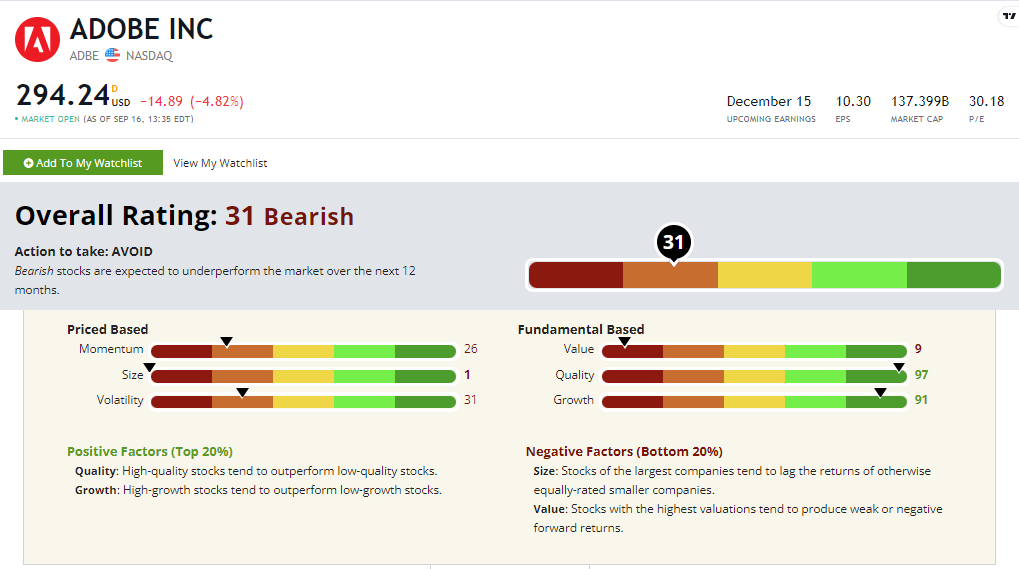Click the Overall Rating: 31 Bearish heading

[185, 216]
